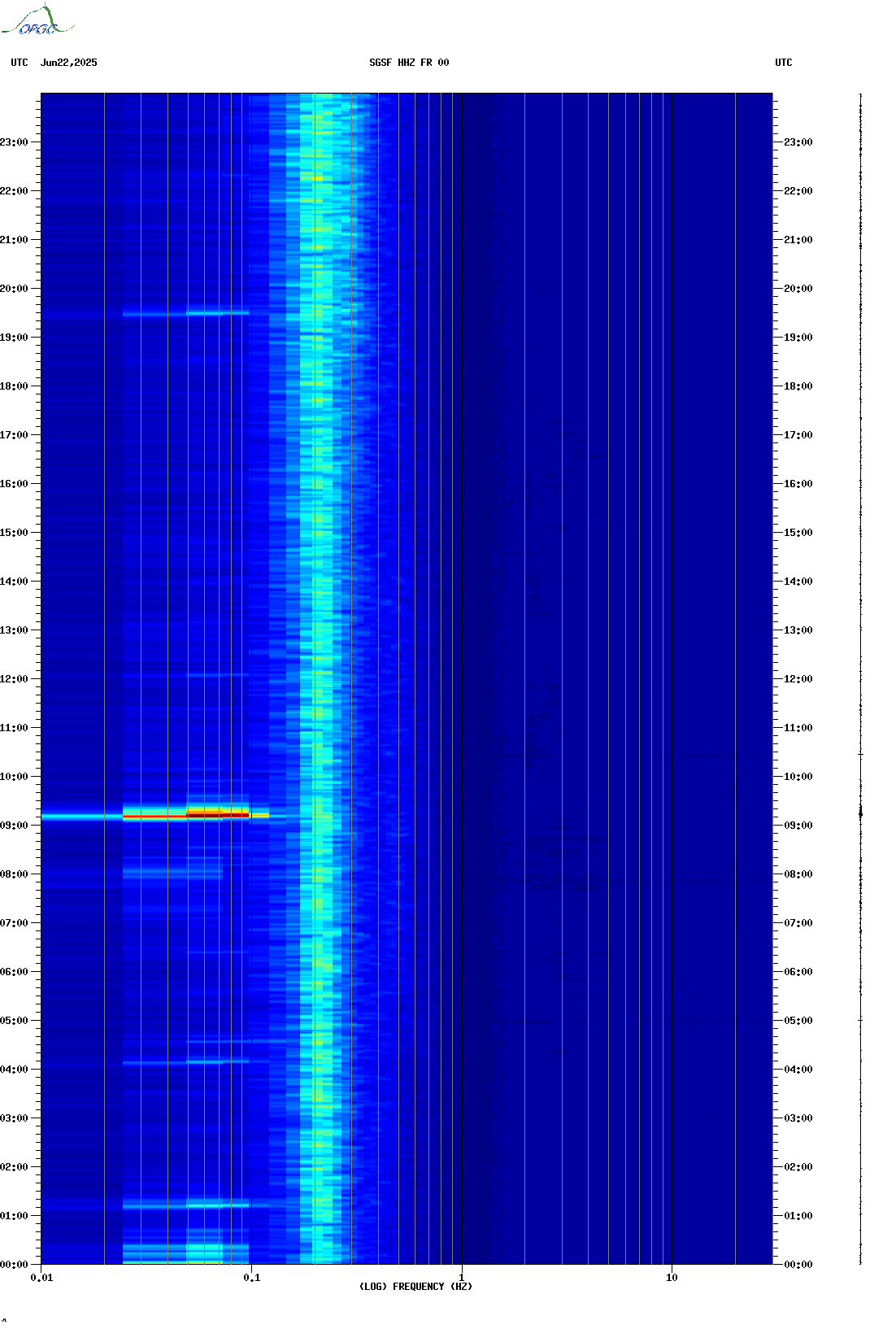Click the 13:00 label on the right axis

tap(798, 630)
